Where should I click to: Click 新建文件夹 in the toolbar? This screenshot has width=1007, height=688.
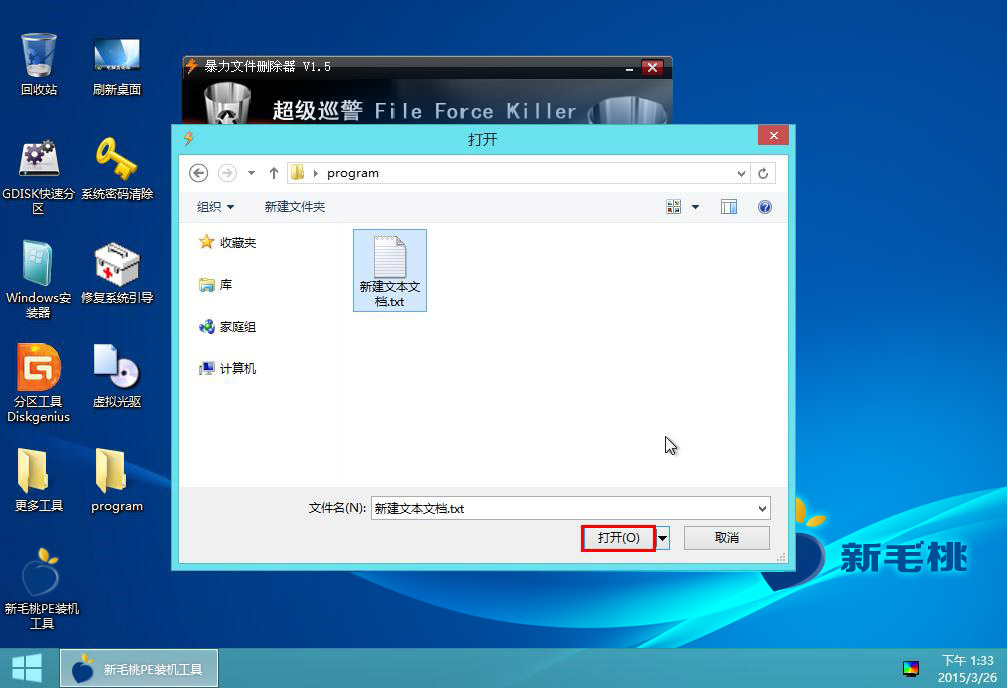[295, 207]
